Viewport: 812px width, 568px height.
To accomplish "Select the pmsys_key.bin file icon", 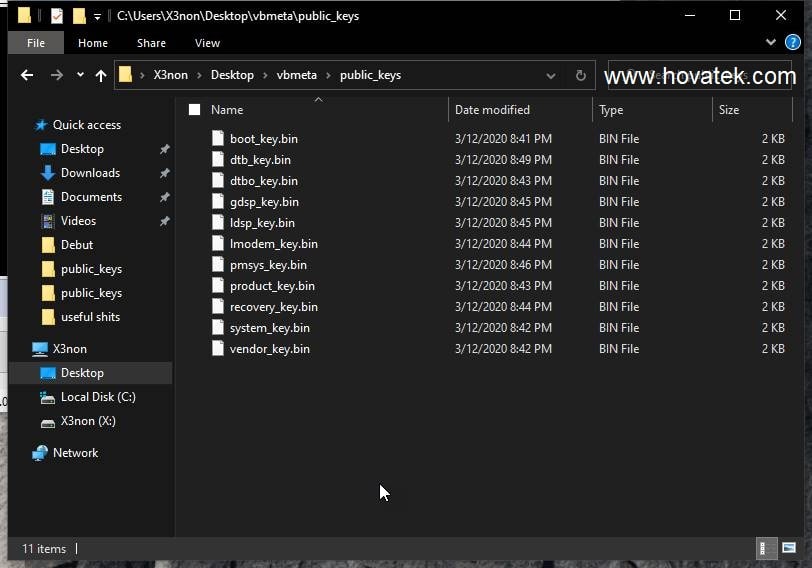I will (x=218, y=265).
